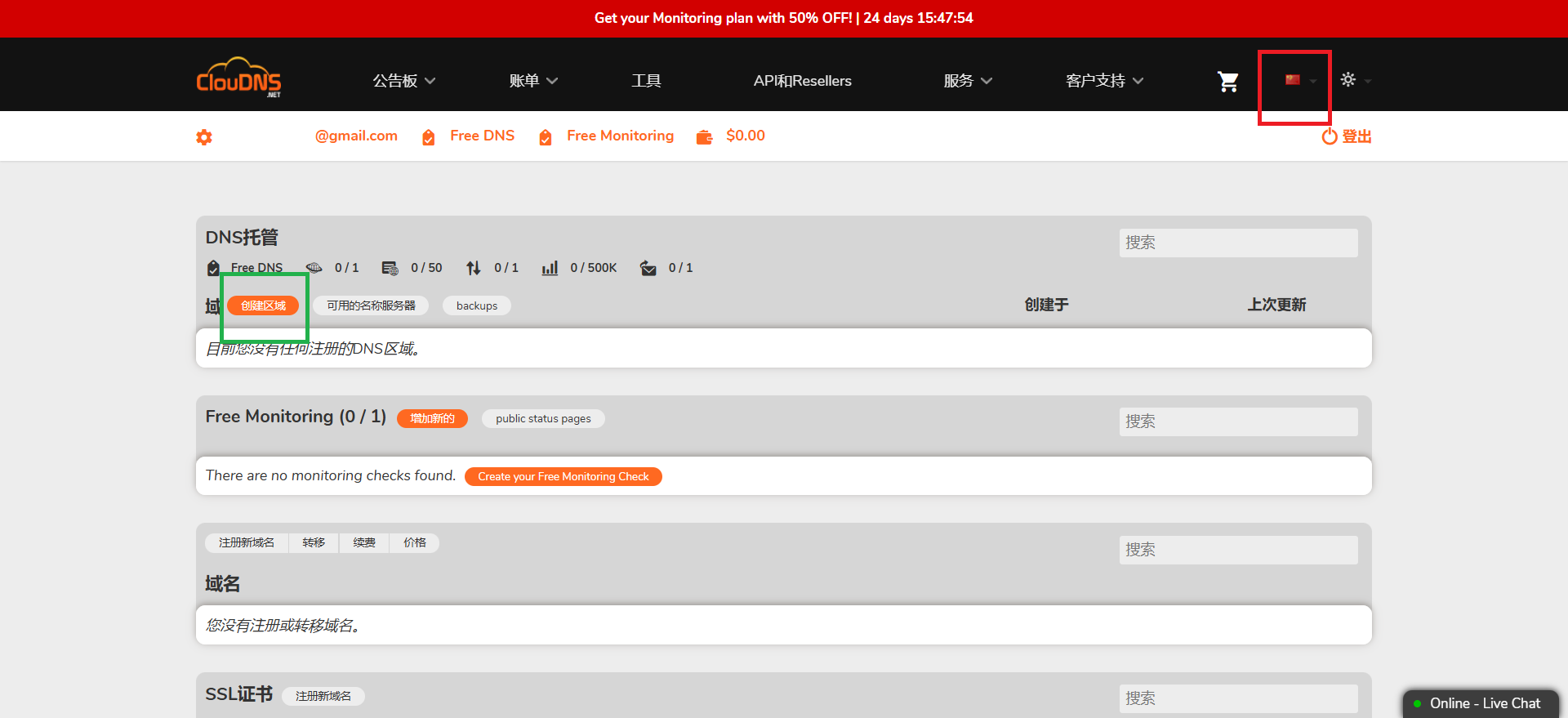Select the 转移 domain tab
The height and width of the screenshot is (718, 1568).
click(x=314, y=542)
